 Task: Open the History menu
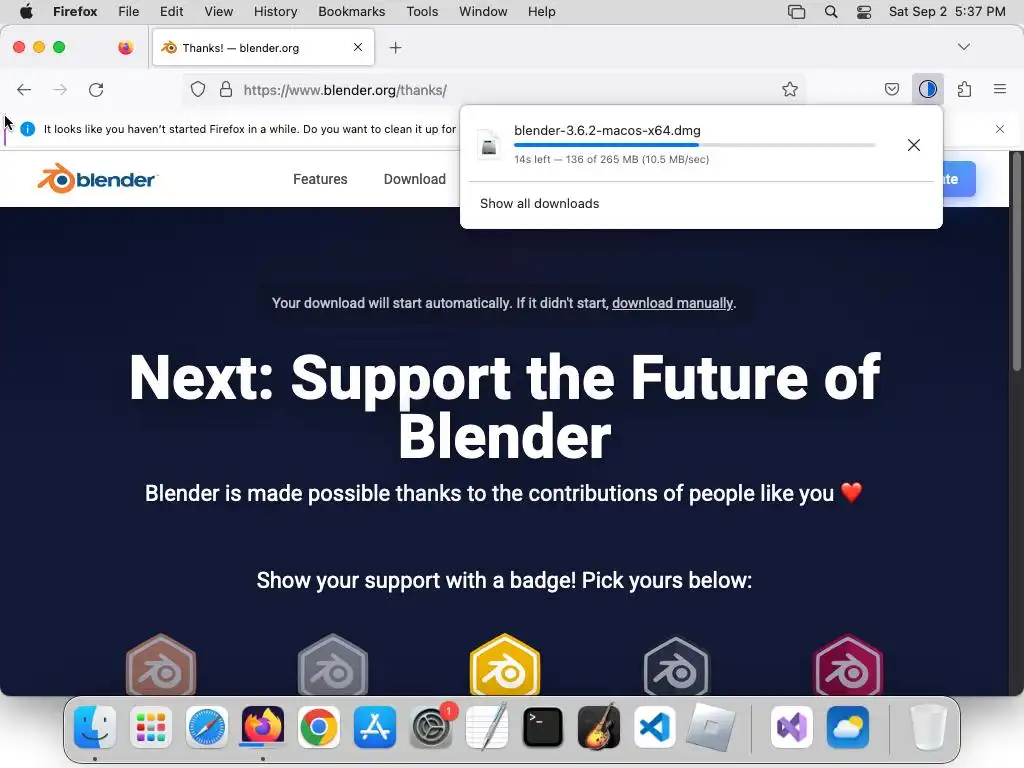(275, 12)
